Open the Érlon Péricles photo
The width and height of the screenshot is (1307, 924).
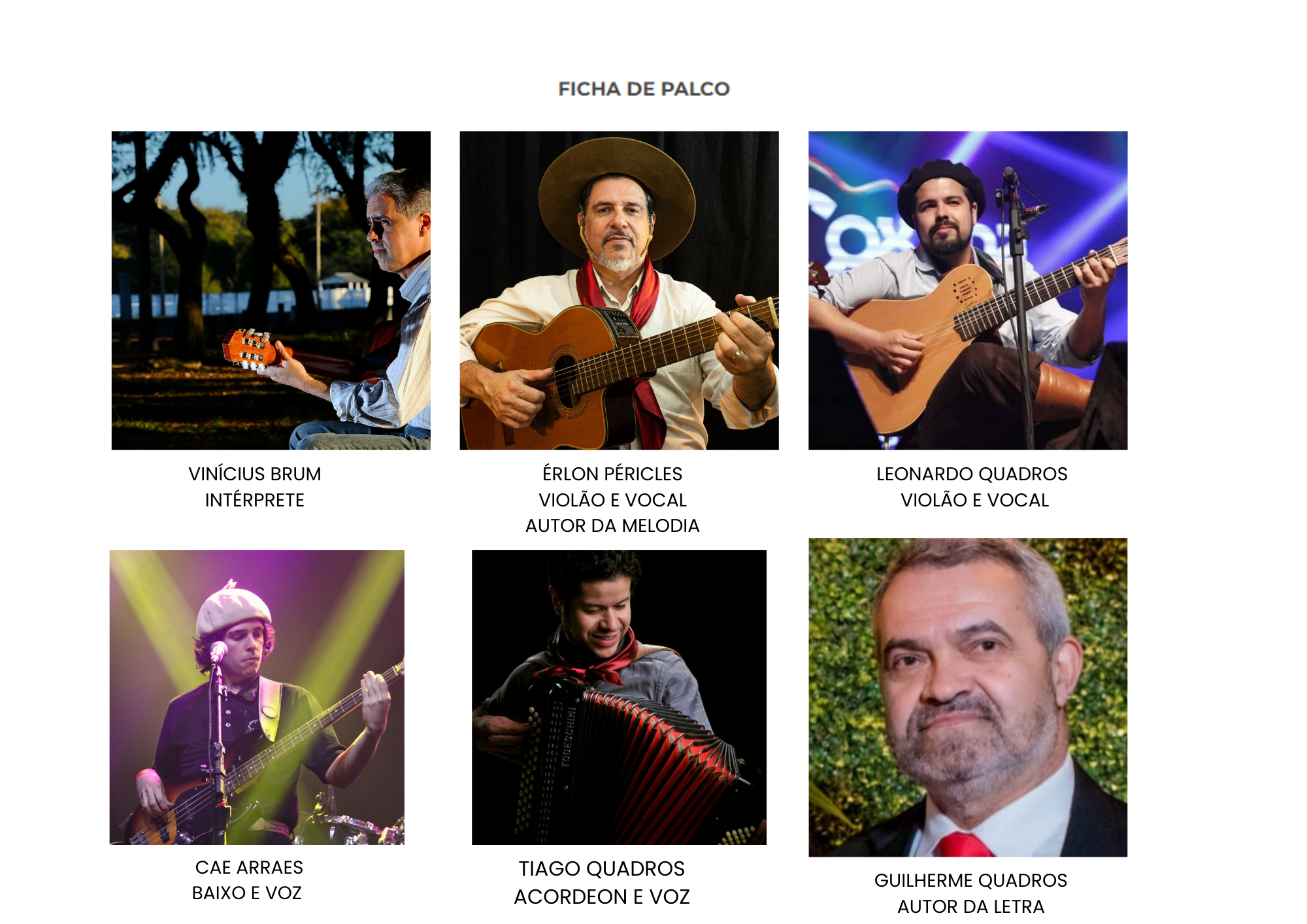(x=619, y=290)
